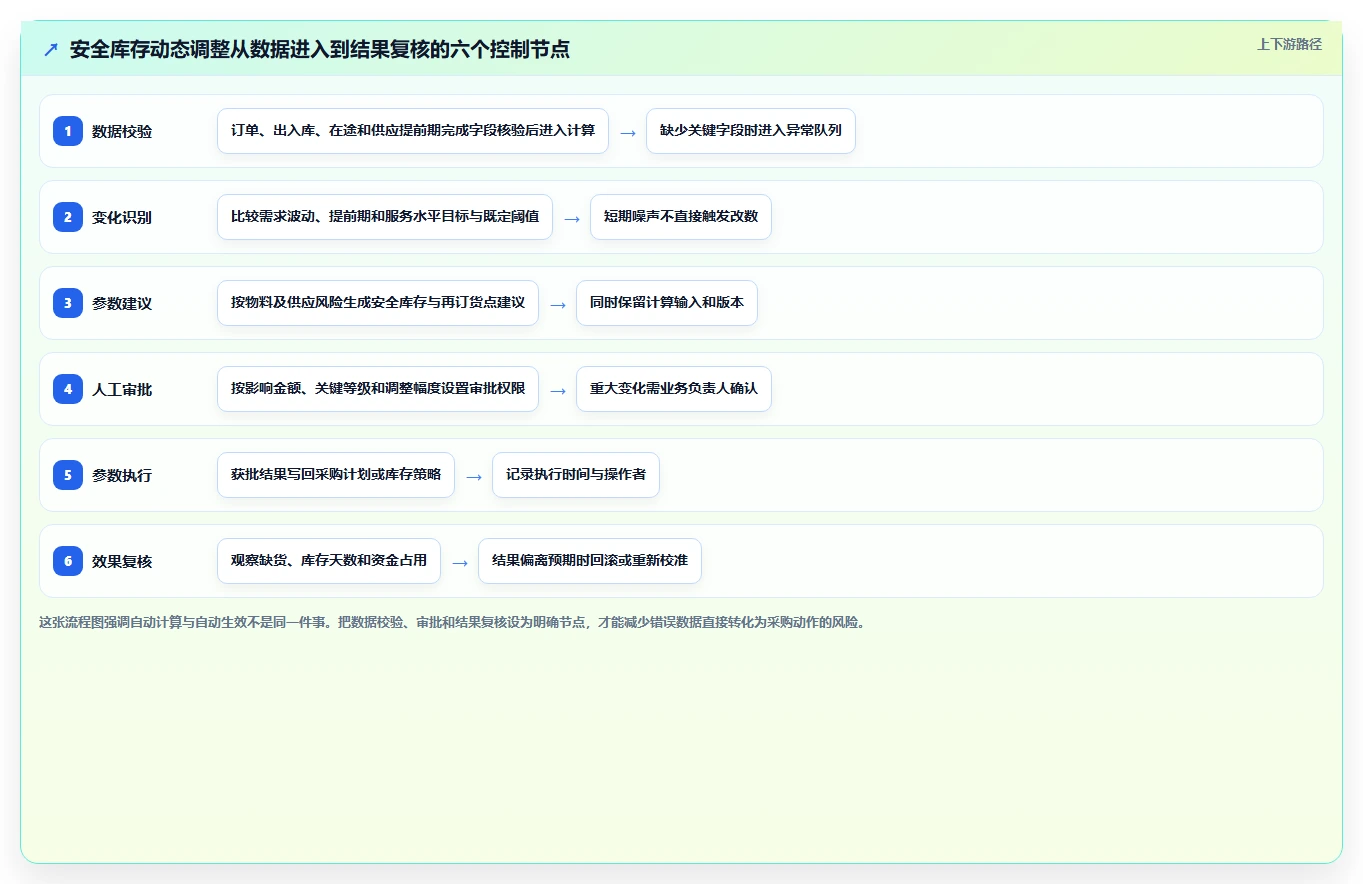Click the title 安全库存动态调整从数据进入到结果复核的六个控制节点
Viewport: 1363px width, 884px height.
[x=320, y=50]
